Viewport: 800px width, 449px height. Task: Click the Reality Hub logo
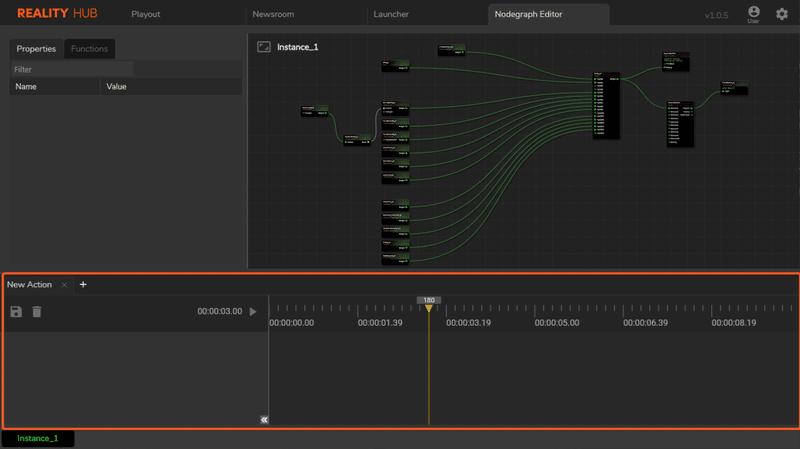click(57, 13)
